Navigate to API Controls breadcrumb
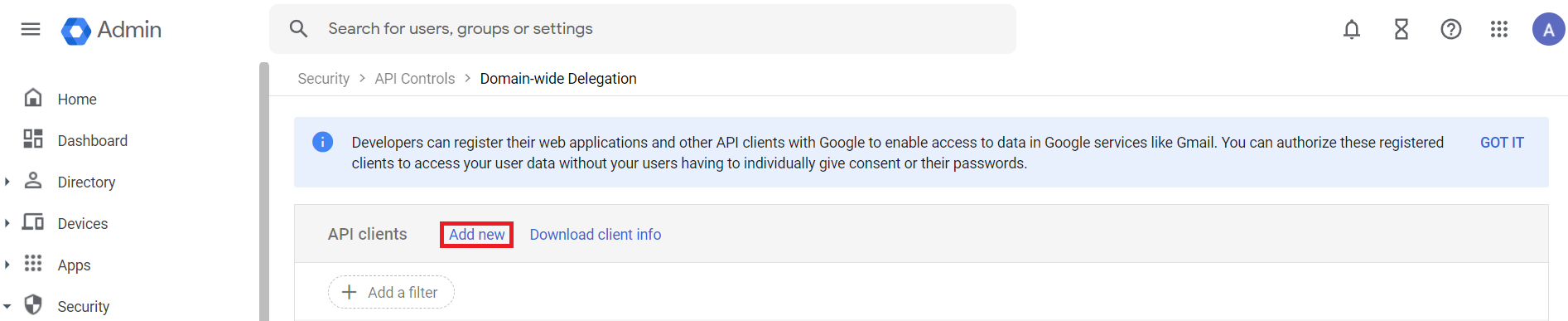The image size is (1568, 321). (414, 79)
